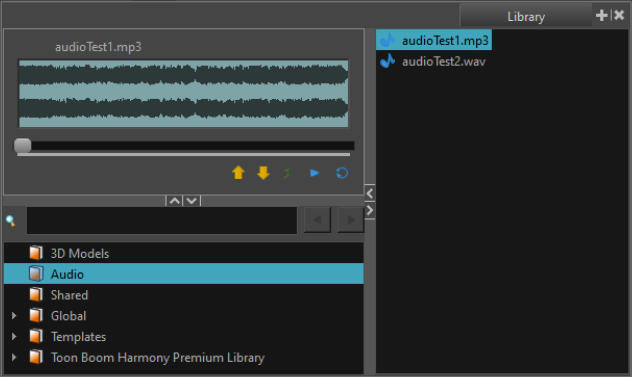632x377 pixels.
Task: Collapse left pane with left chevron
Action: click(x=370, y=193)
